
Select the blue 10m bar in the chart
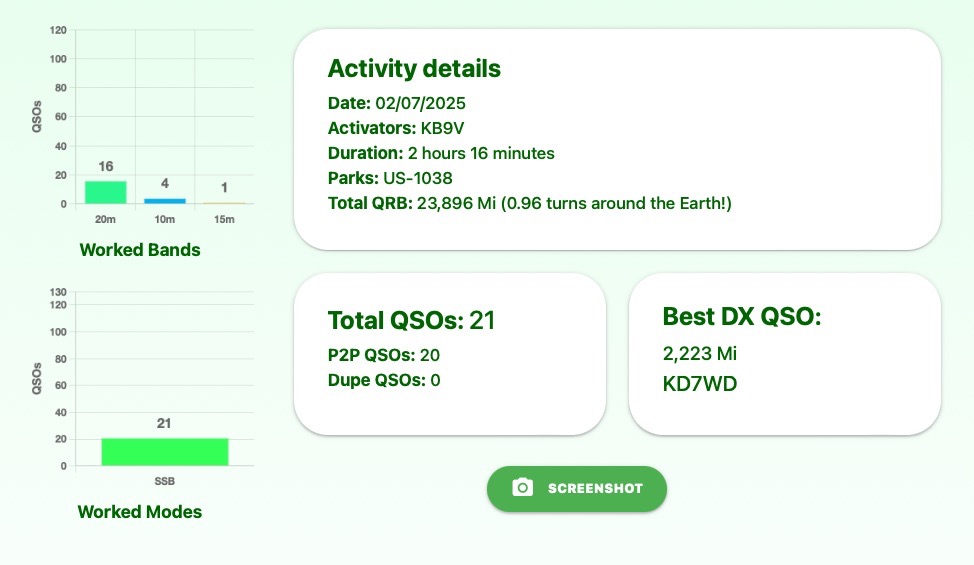(x=164, y=201)
